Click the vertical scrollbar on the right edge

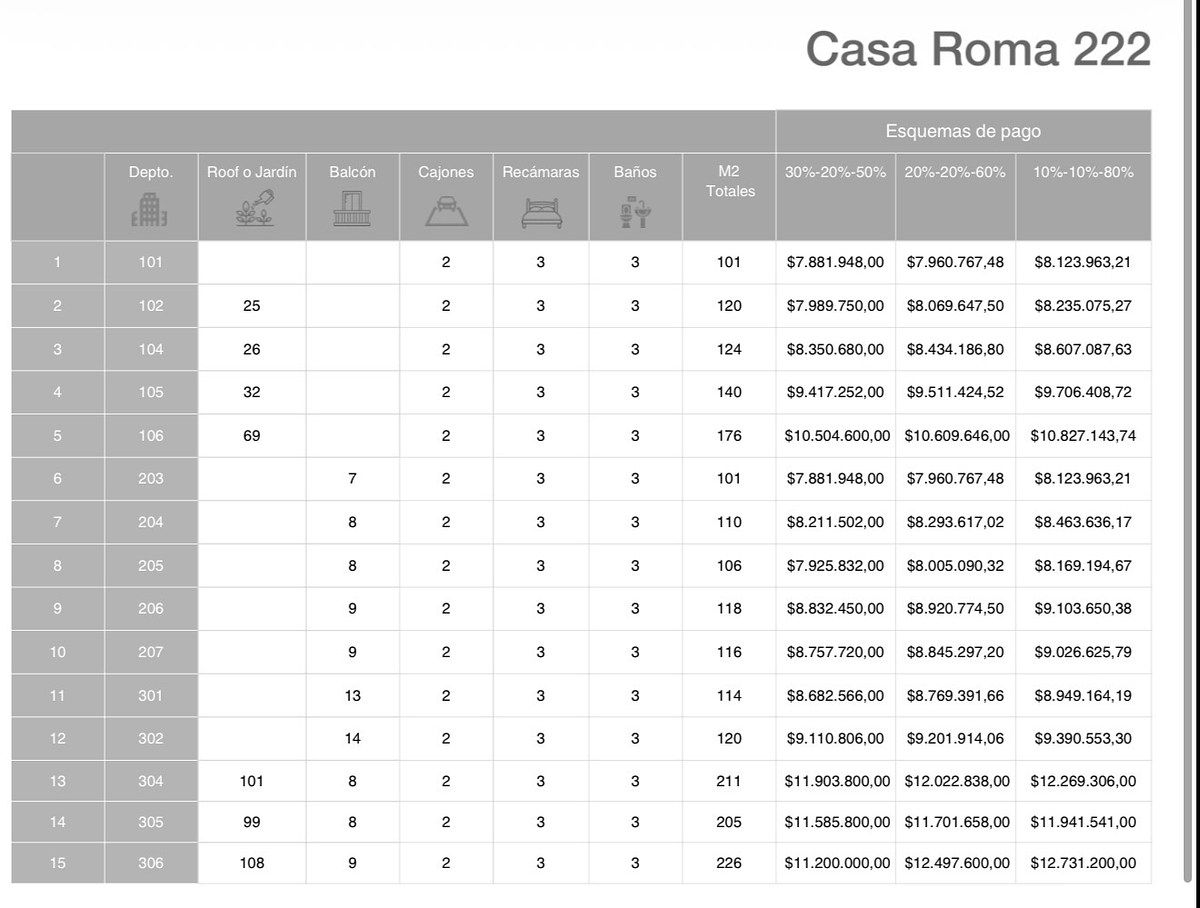coord(1188,300)
